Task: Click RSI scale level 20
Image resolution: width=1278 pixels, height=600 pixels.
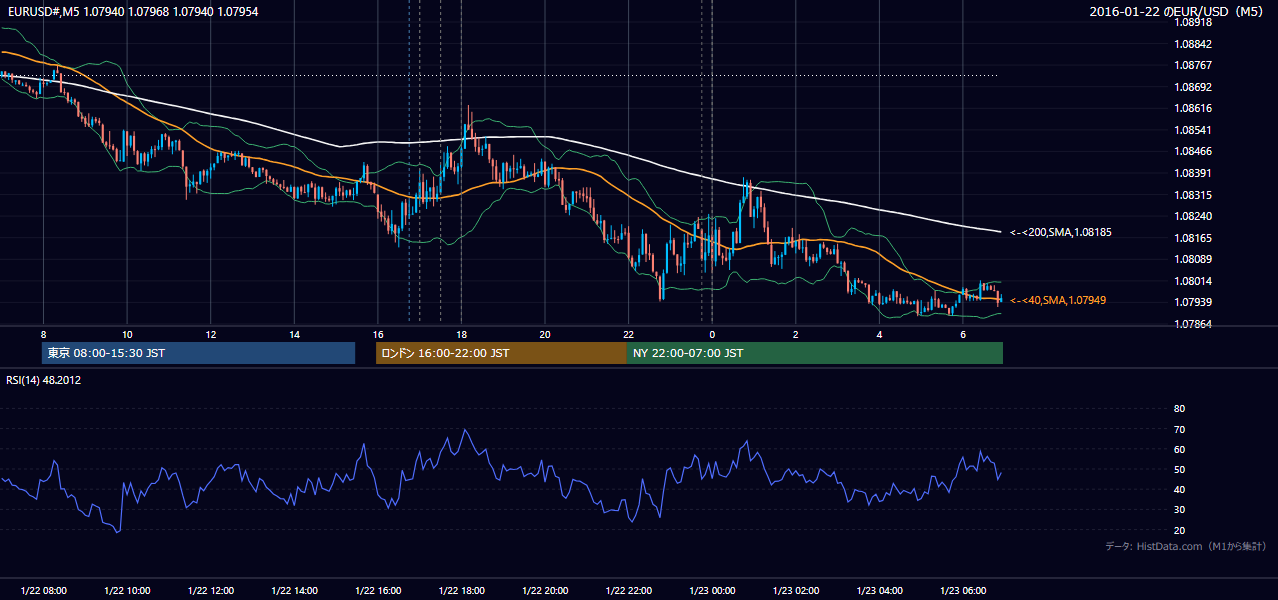Action: click(1179, 530)
